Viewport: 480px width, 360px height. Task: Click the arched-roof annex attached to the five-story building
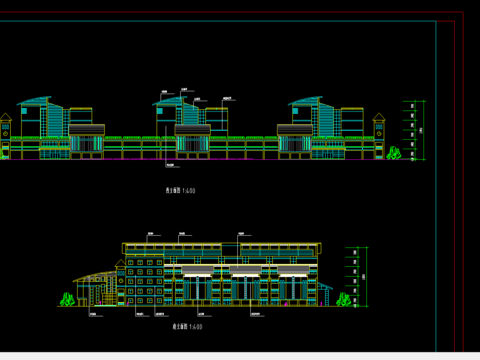point(95,289)
